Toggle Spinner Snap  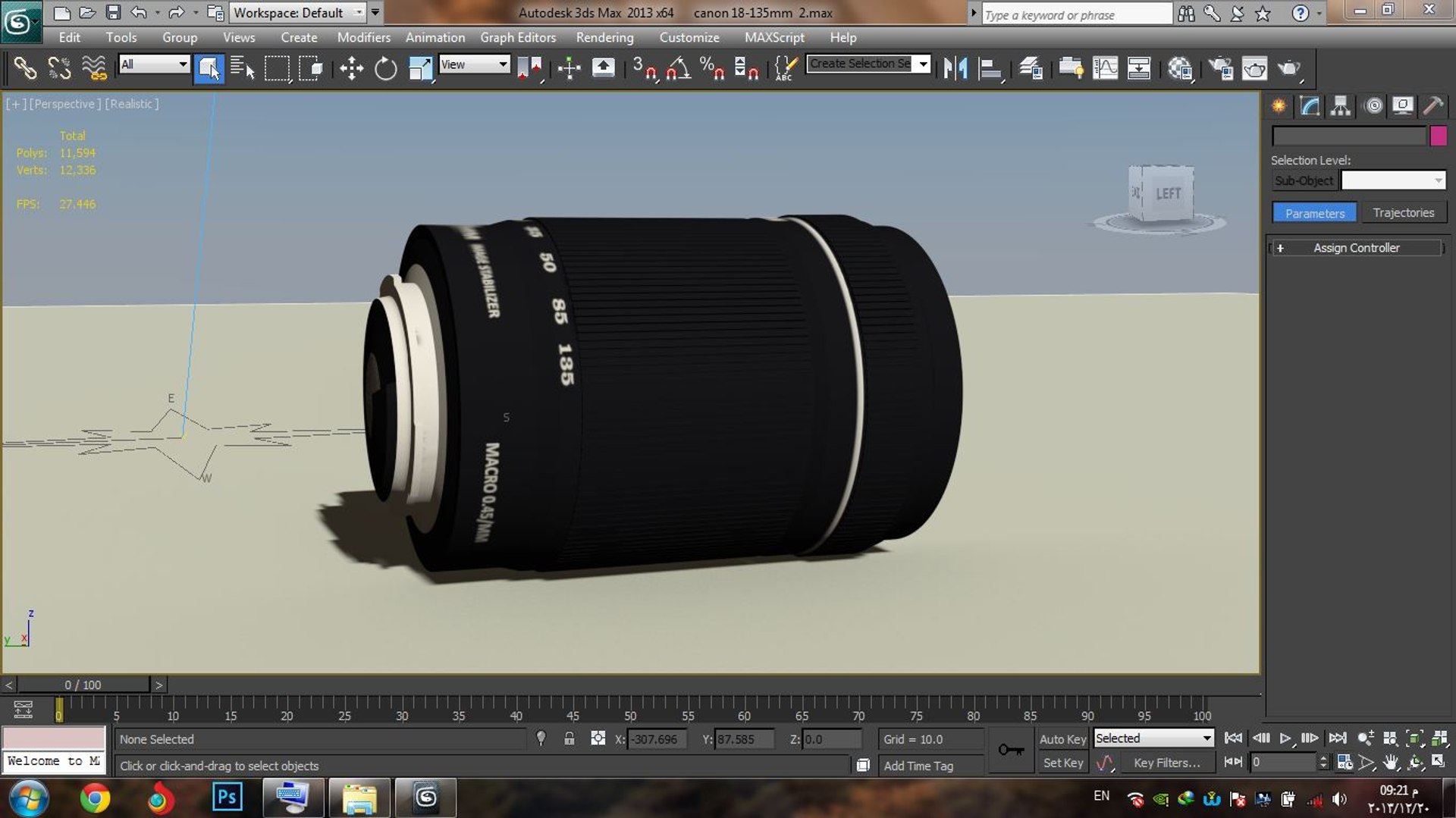pos(746,68)
